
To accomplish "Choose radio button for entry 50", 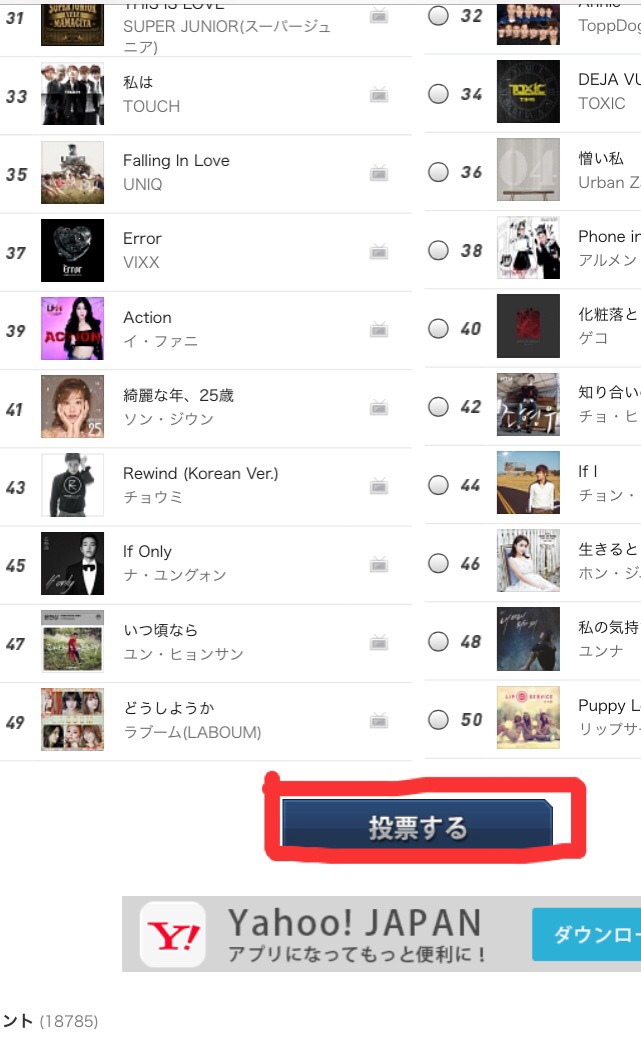I will pyautogui.click(x=438, y=719).
